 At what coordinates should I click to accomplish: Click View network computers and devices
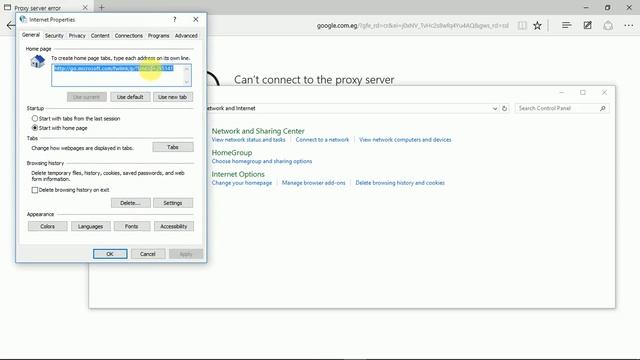405,140
